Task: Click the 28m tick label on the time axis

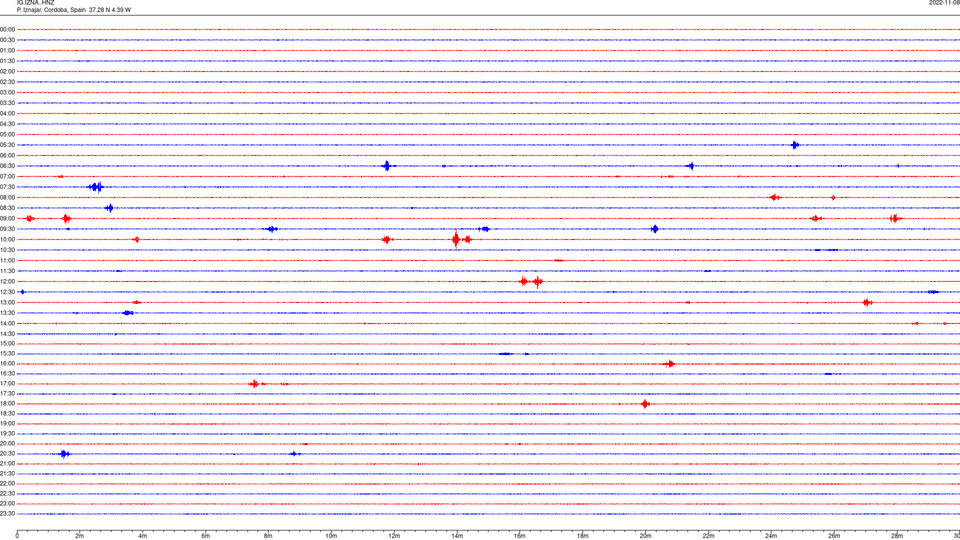Action: pos(897,536)
